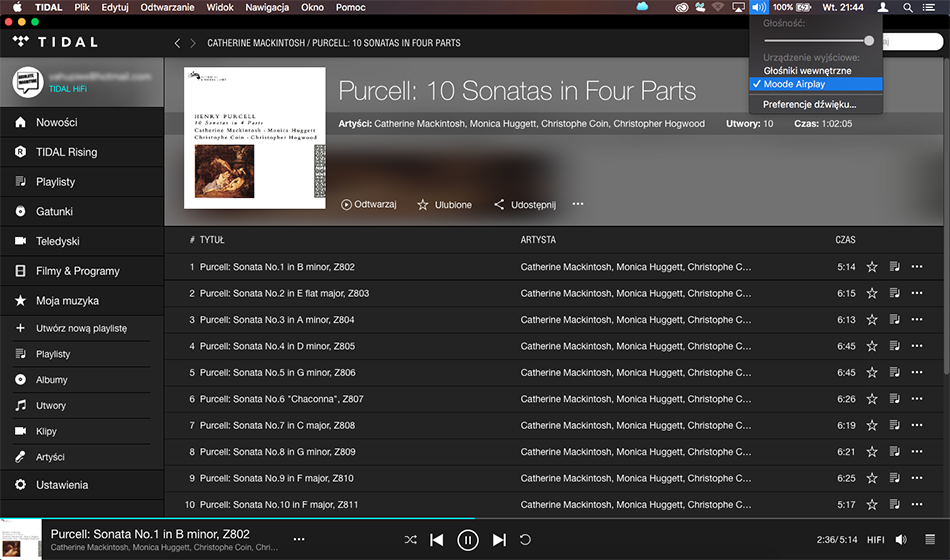Open the top Playlisty section

click(82, 182)
